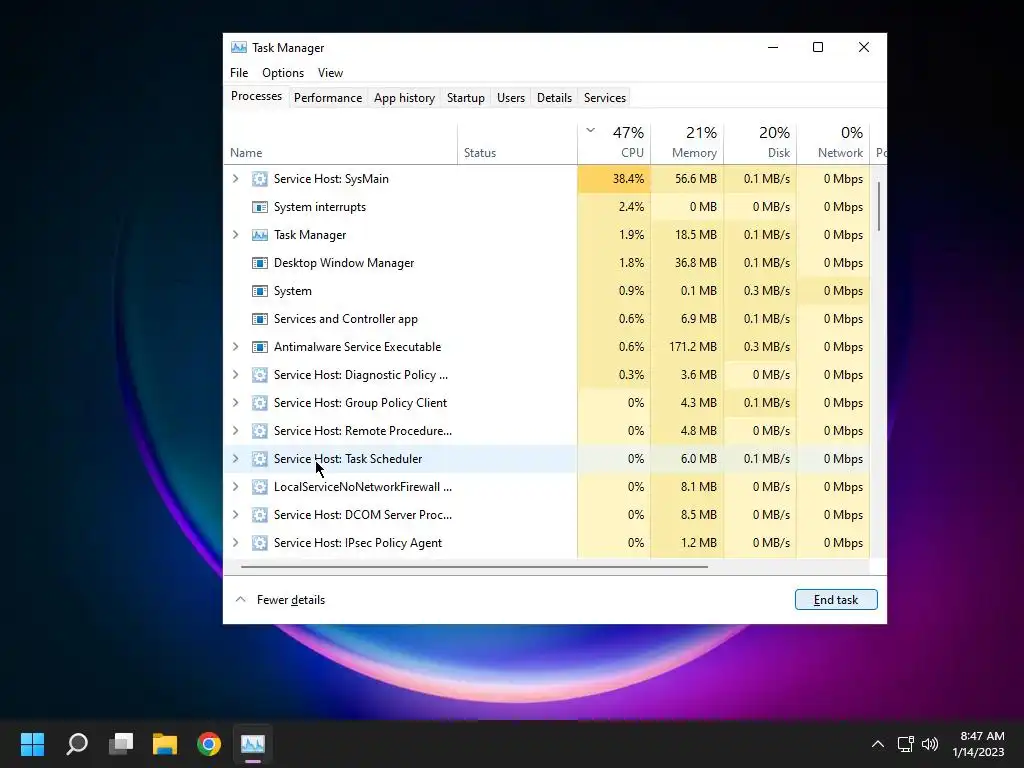Expand LocalServiceNoNetworkFirewall group

click(x=236, y=487)
